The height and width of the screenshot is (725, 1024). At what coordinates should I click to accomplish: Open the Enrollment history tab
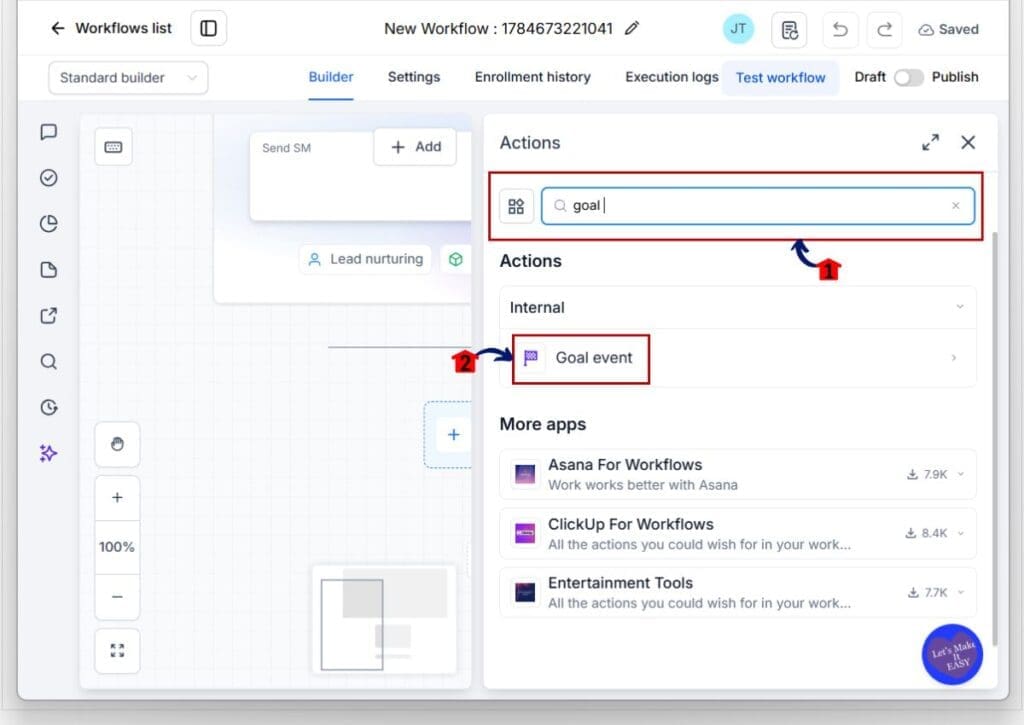tap(532, 77)
